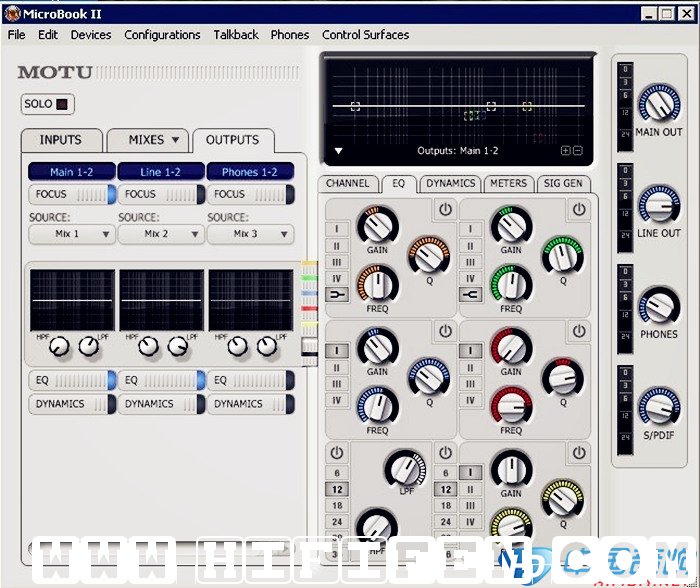The width and height of the screenshot is (700, 588).
Task: Select filter type II in yellow band
Action: [471, 489]
